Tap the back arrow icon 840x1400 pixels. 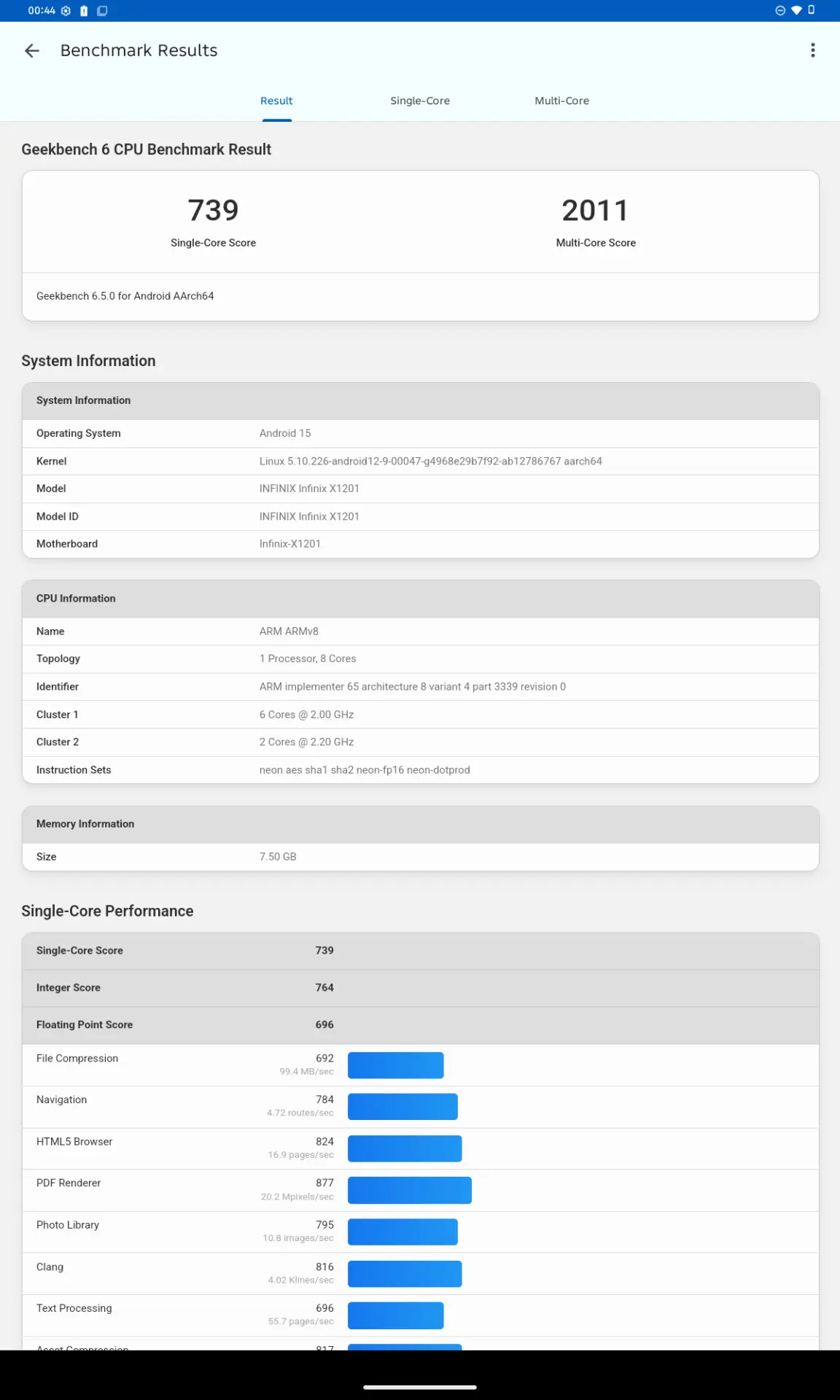[31, 50]
